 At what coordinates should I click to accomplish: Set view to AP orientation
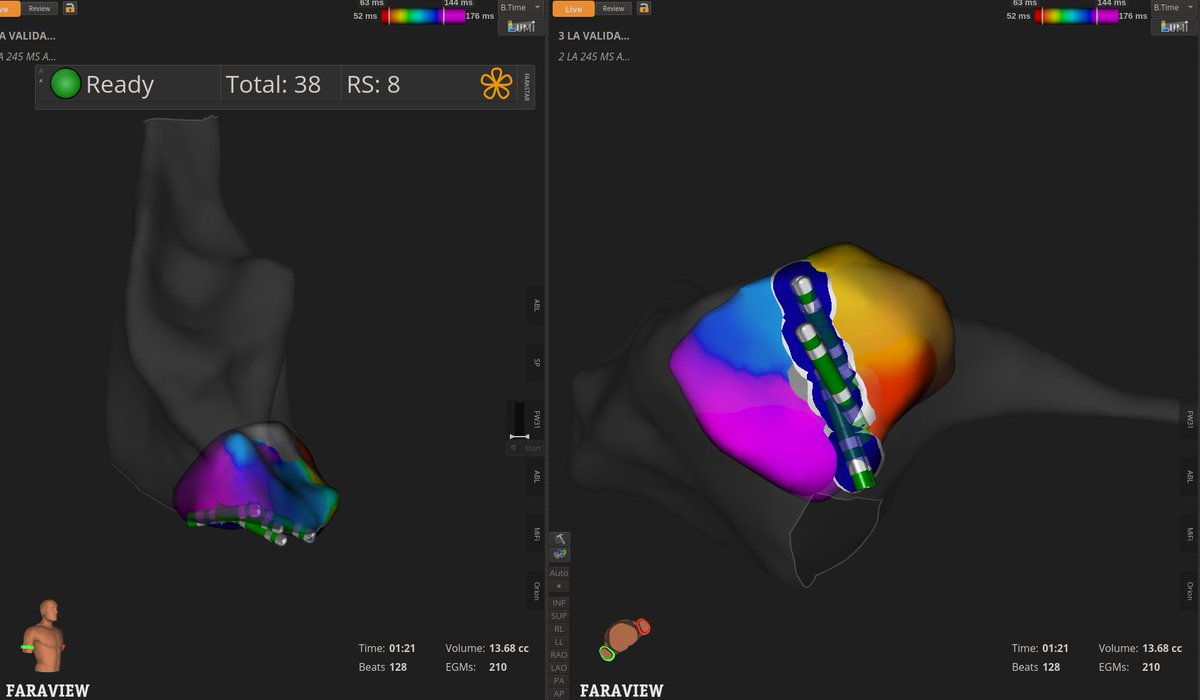559,693
